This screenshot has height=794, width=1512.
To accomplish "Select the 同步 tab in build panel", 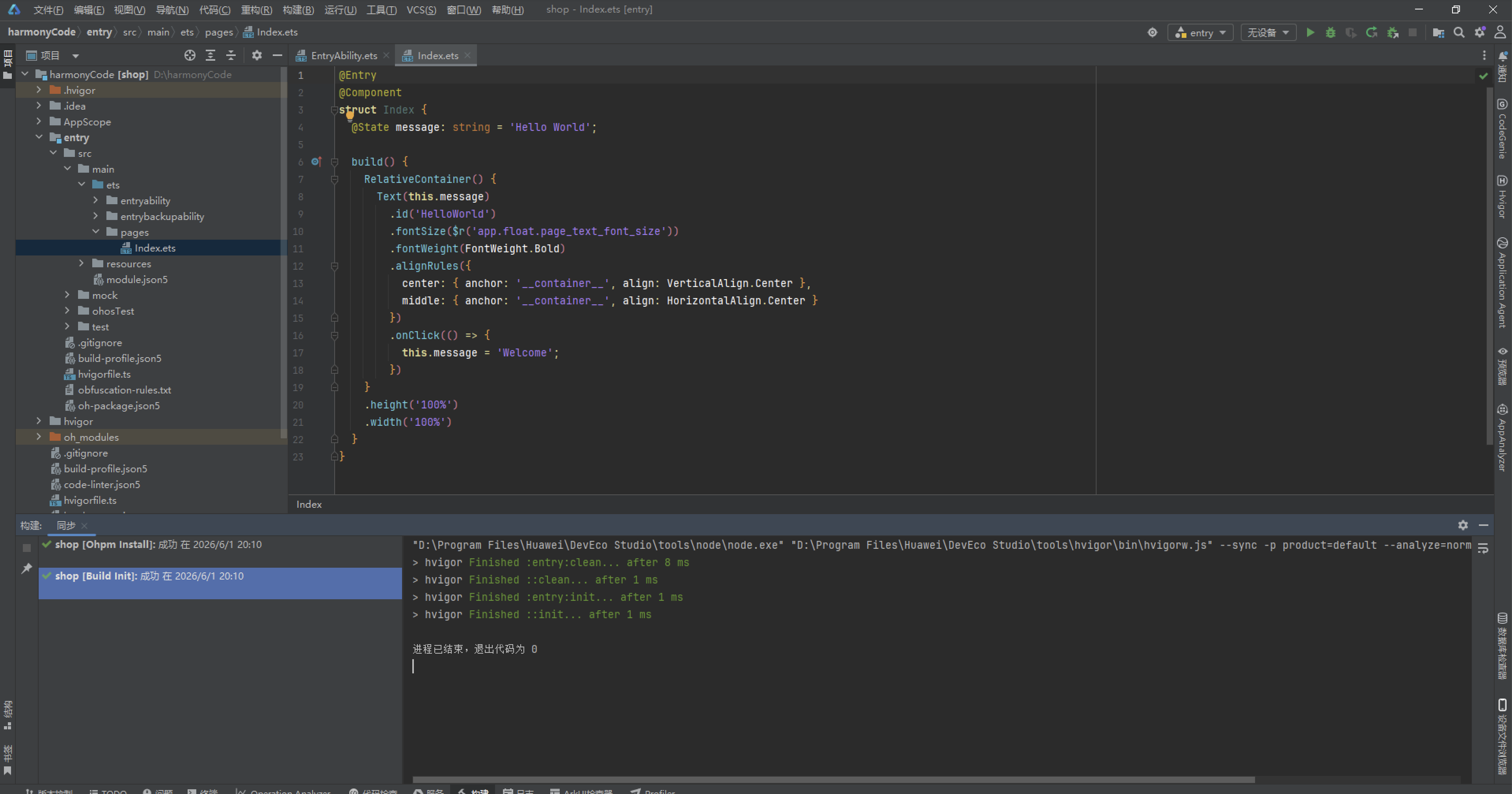I will 66,526.
